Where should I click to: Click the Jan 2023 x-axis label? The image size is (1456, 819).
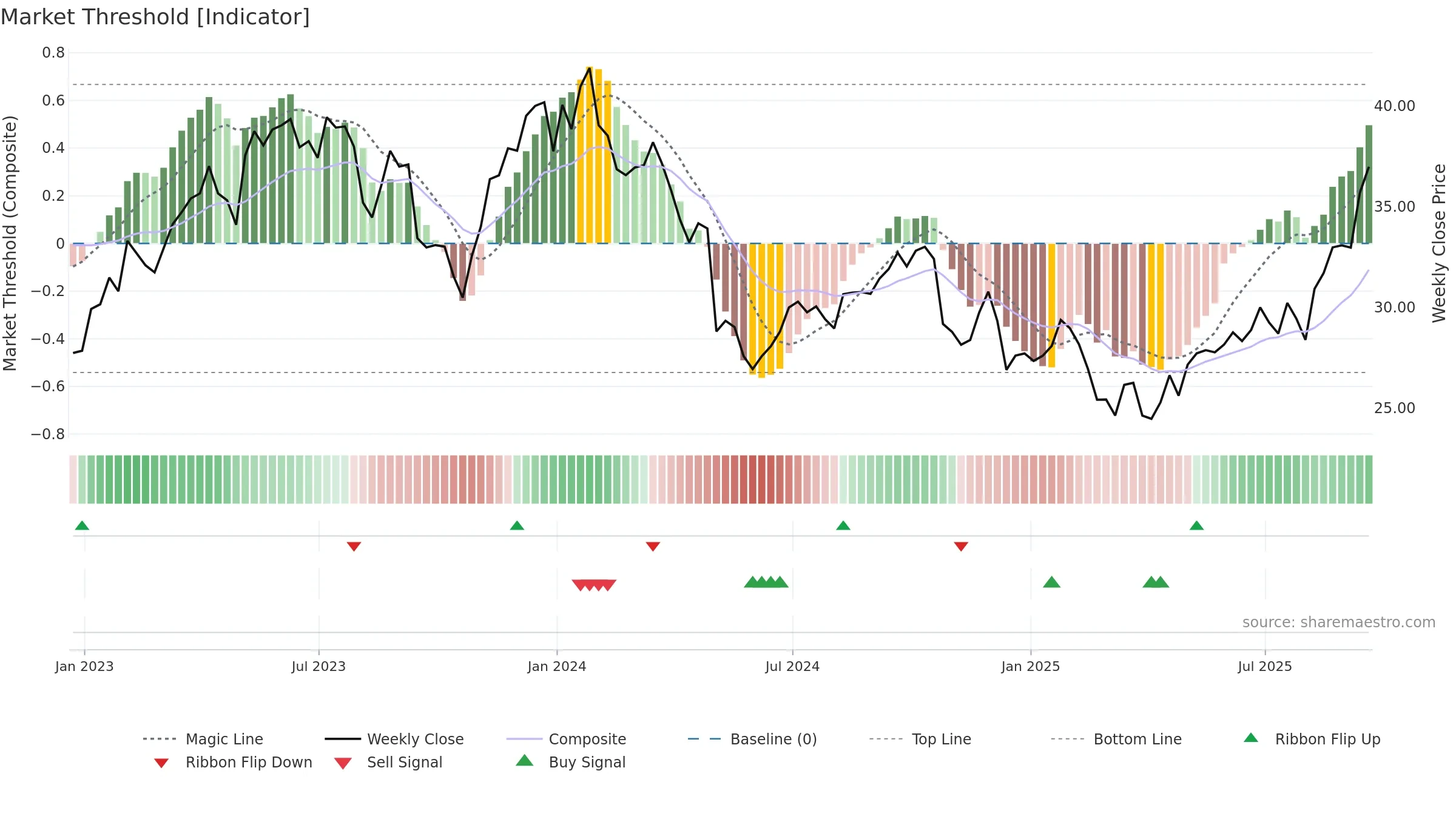coord(84,666)
